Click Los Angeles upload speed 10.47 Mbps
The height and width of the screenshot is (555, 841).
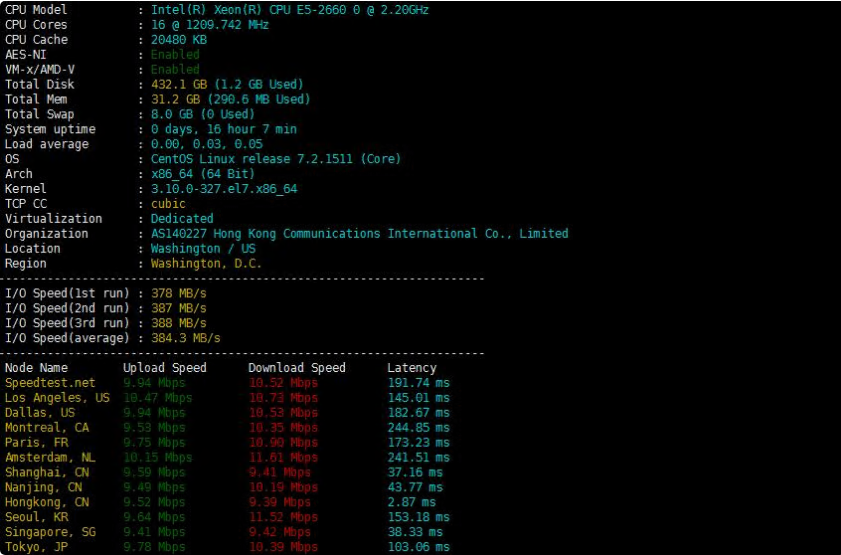pos(158,398)
